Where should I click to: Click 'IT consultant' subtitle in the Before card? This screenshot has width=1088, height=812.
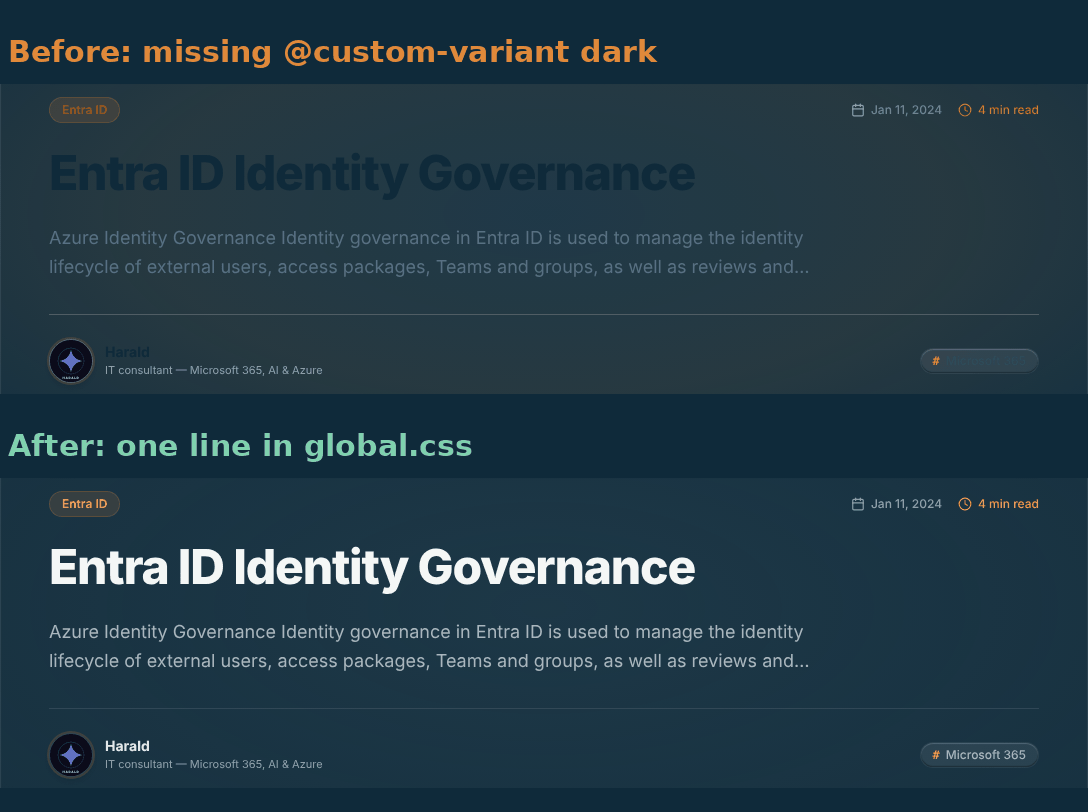[213, 370]
